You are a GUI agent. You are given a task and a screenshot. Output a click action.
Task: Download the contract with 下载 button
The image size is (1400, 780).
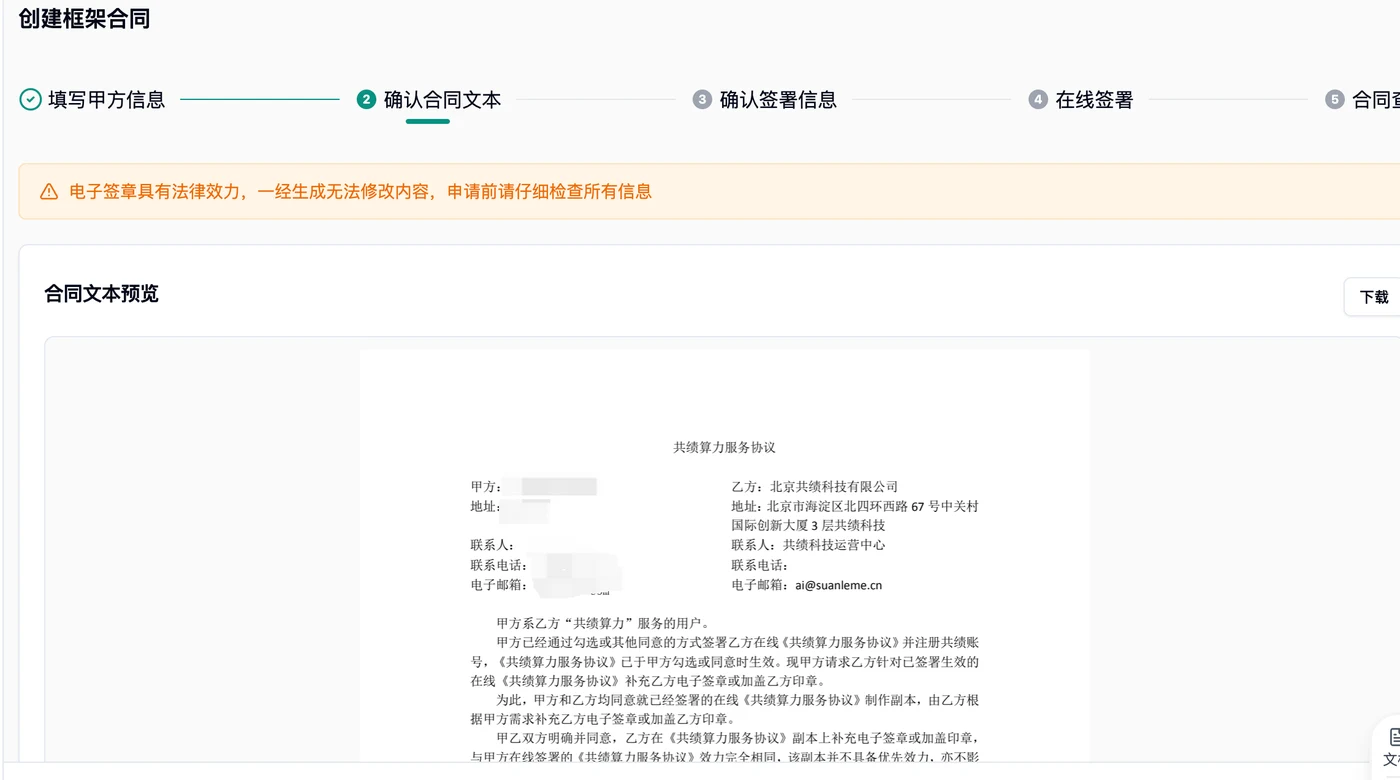pyautogui.click(x=1374, y=297)
